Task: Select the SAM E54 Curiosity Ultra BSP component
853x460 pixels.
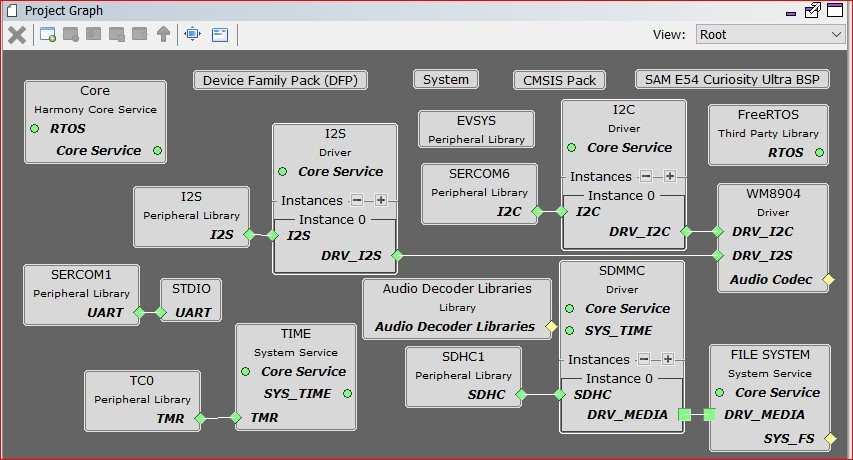Action: click(x=732, y=79)
